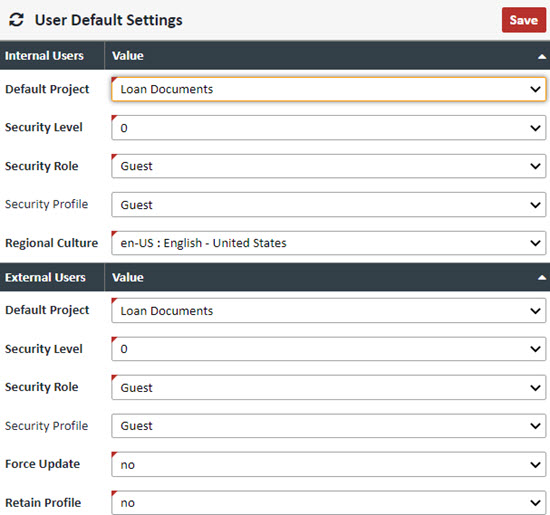The width and height of the screenshot is (550, 515).
Task: Open External Users Security Profile dropdown
Action: click(328, 426)
